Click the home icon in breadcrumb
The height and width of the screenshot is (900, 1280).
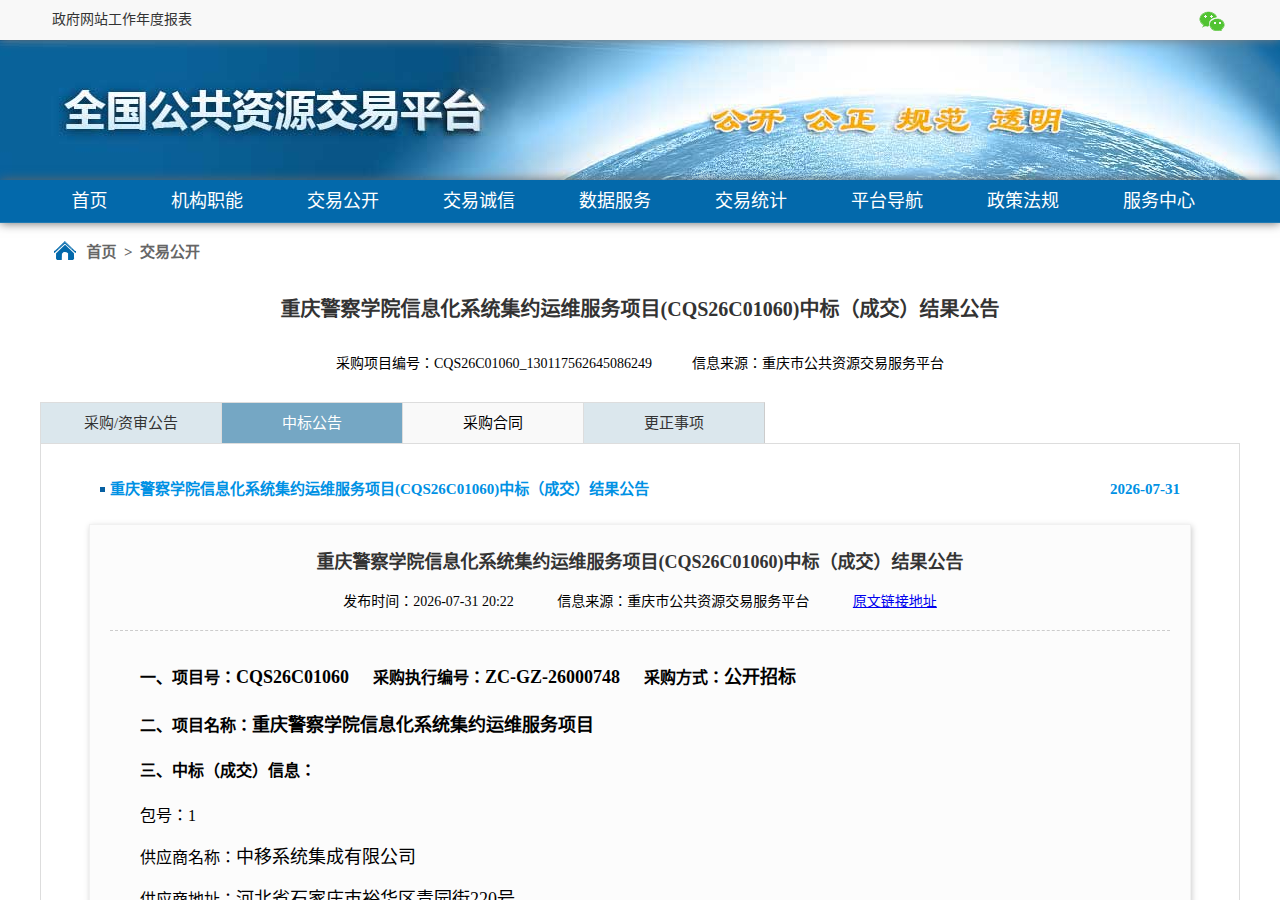(x=65, y=251)
